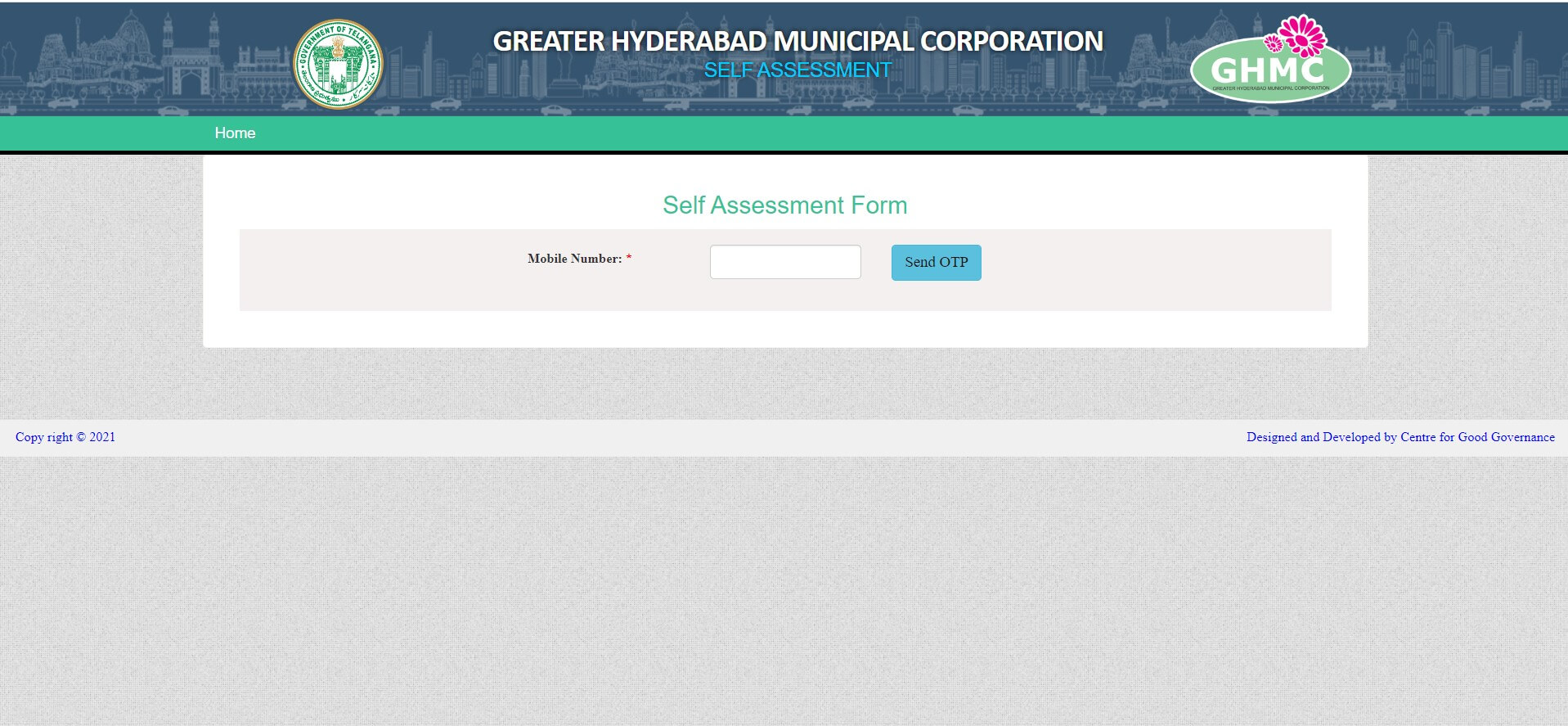Viewport: 1568px width, 726px height.
Task: Focus the Mobile Number input field
Action: [x=785, y=262]
